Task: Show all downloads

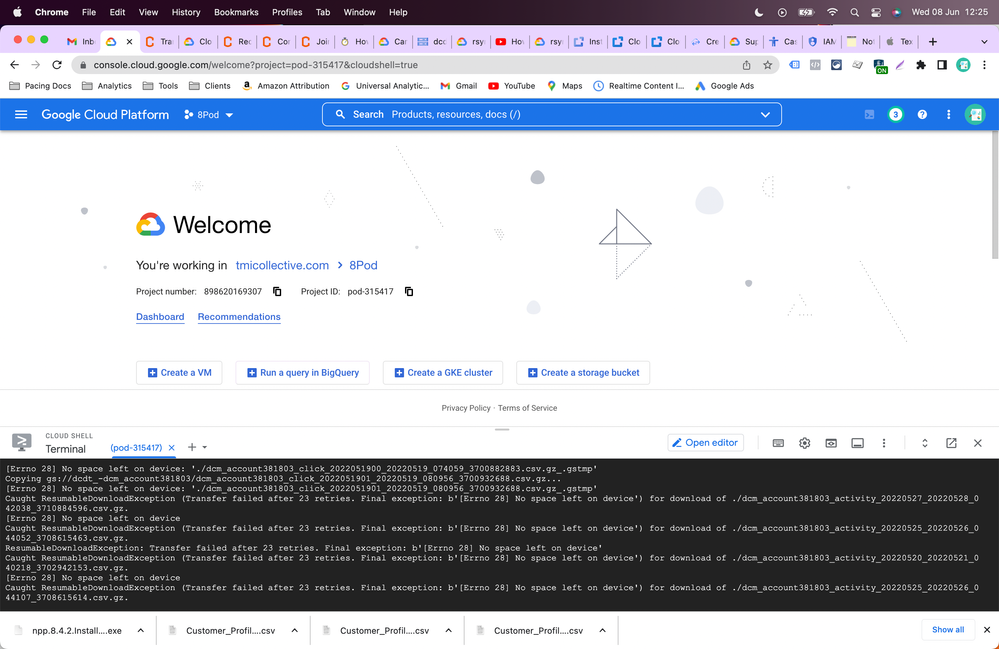Action: pyautogui.click(x=947, y=630)
